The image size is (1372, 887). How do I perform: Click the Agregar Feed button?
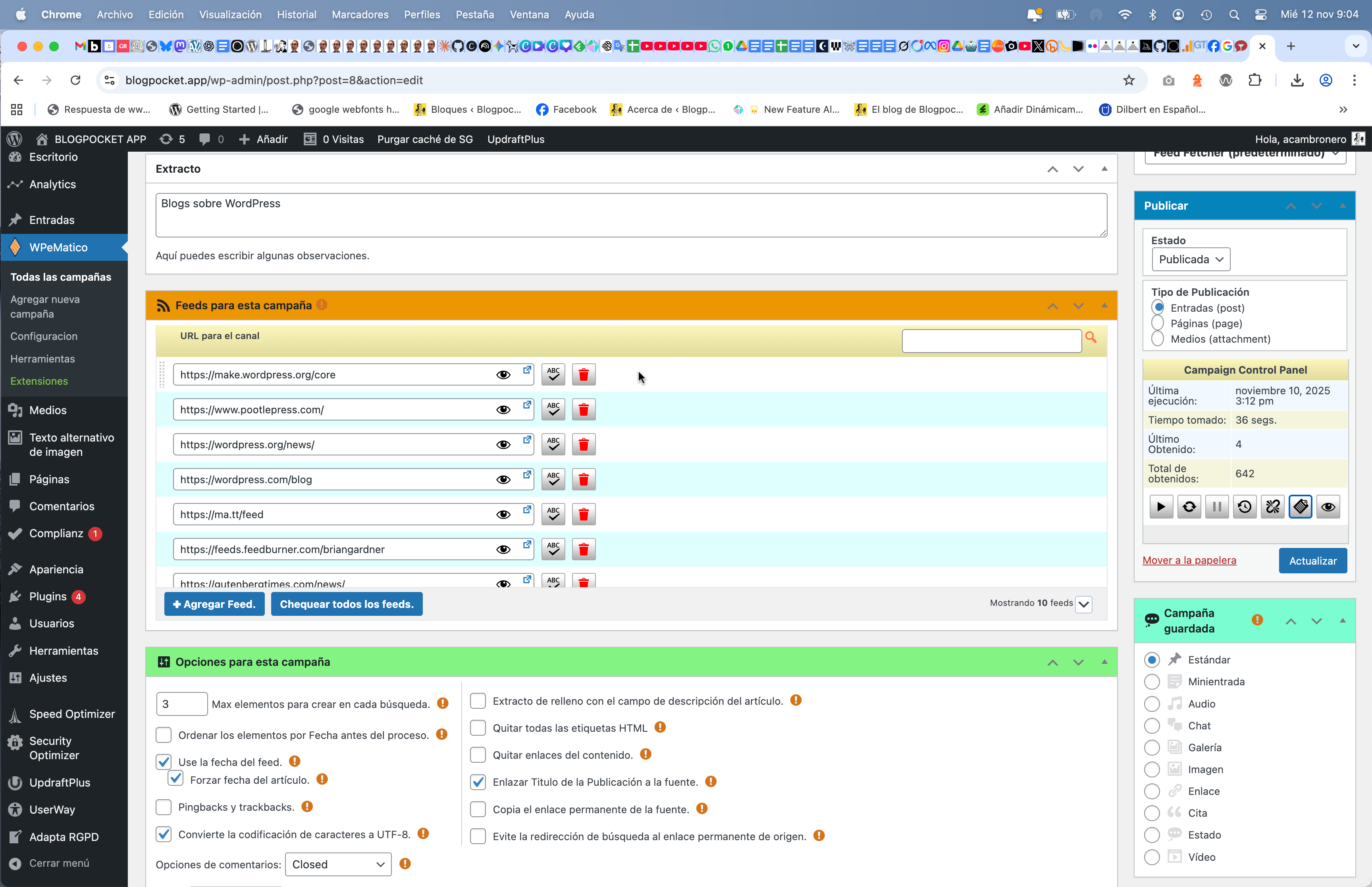(x=214, y=604)
